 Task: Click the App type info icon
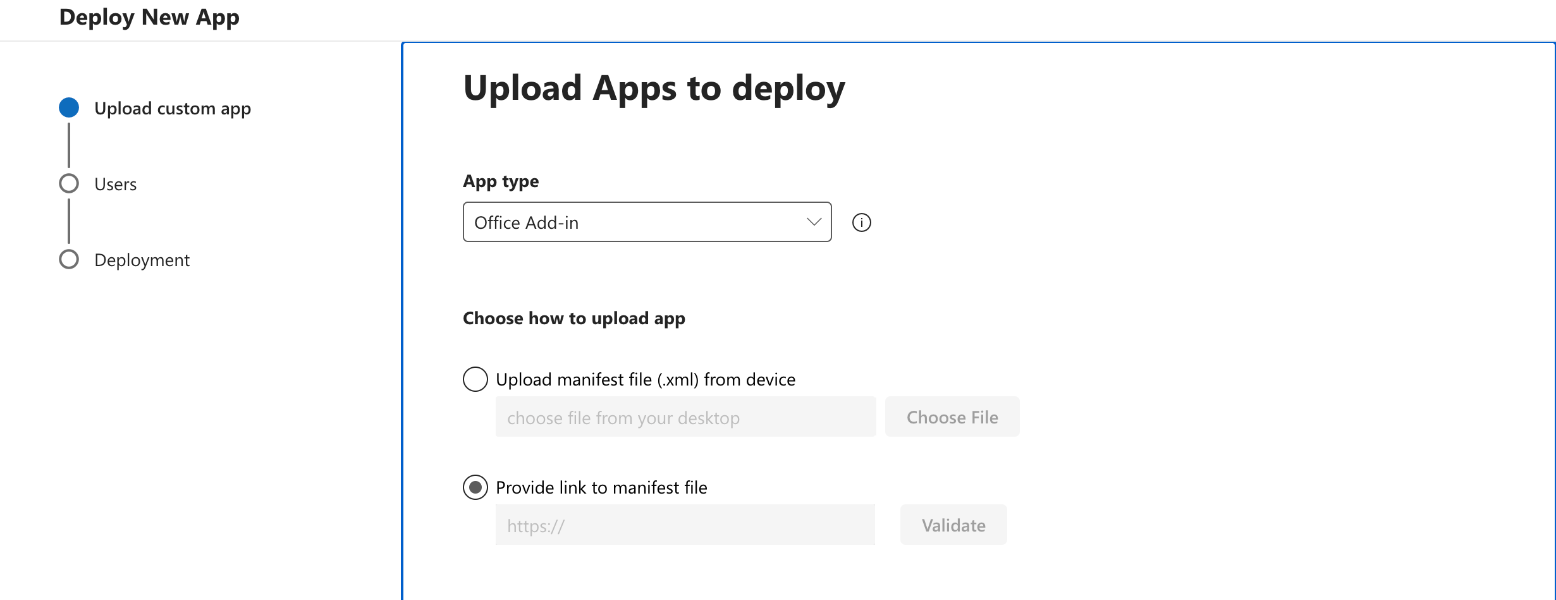pyautogui.click(x=861, y=223)
